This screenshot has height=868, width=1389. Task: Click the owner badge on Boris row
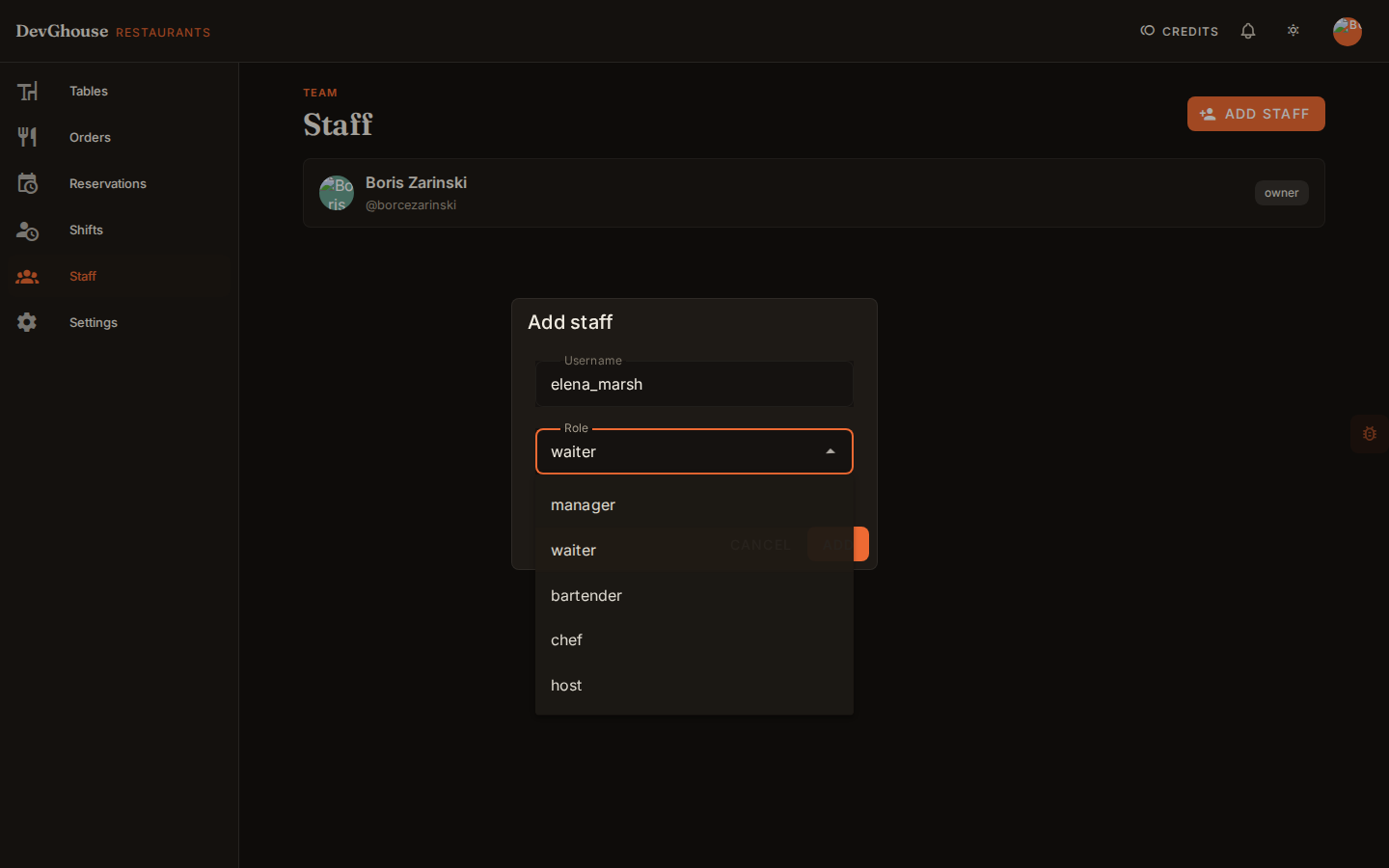1281,193
